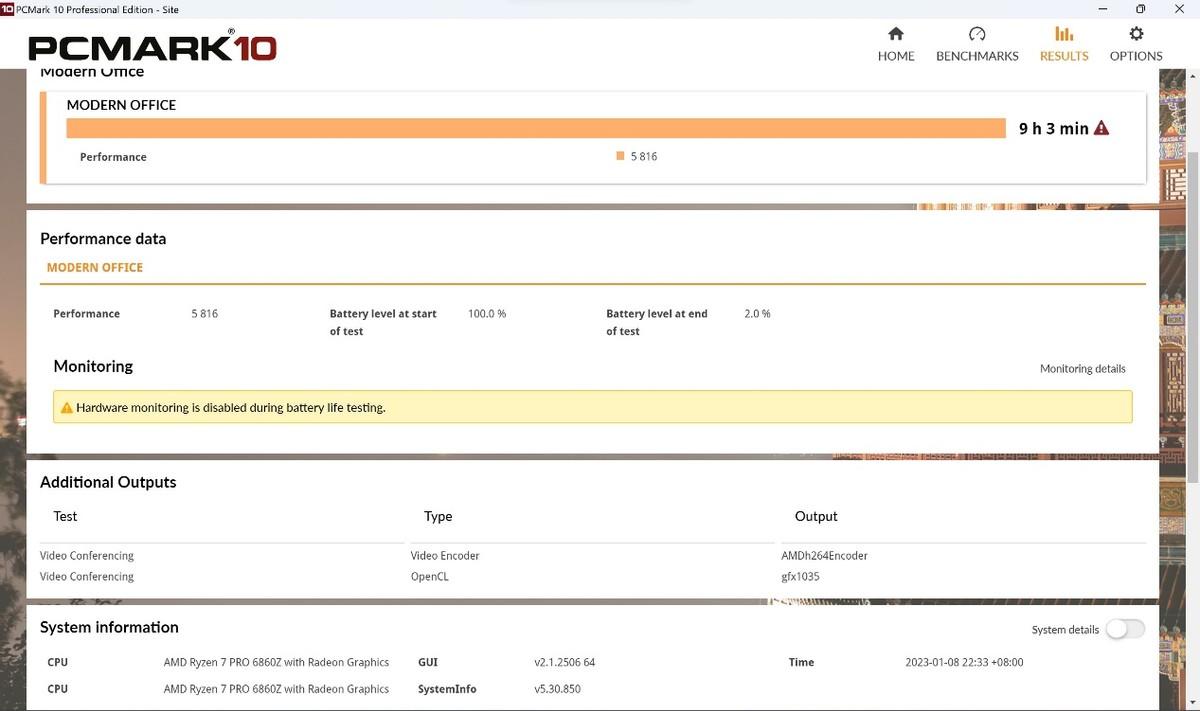Click the Performance data heading
Image resolution: width=1200 pixels, height=711 pixels.
[103, 239]
